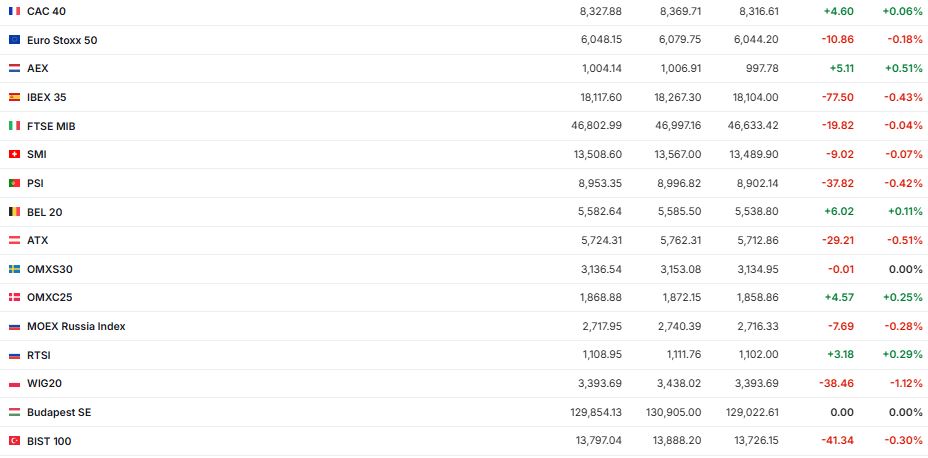Open the Euro Stoxx 50 index page
Viewport: 928px width, 458px height.
[x=62, y=40]
